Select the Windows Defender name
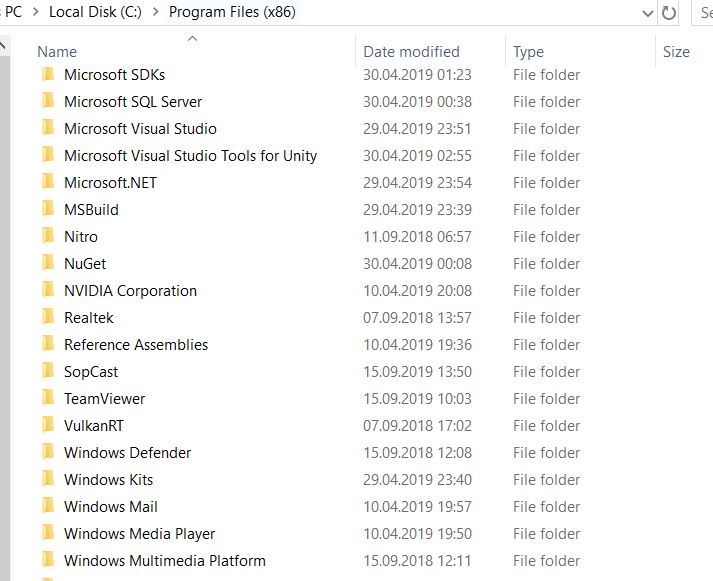This screenshot has height=581, width=713. pyautogui.click(x=127, y=452)
